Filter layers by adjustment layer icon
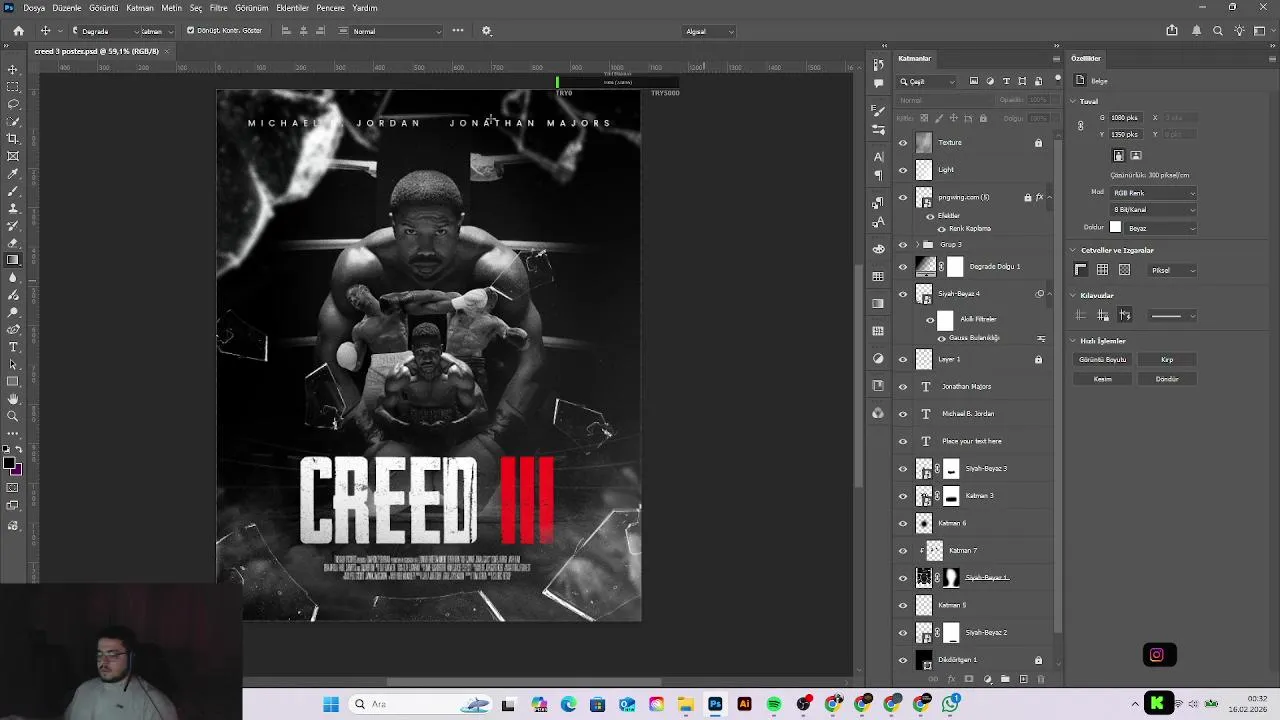1280x720 pixels. click(x=991, y=81)
